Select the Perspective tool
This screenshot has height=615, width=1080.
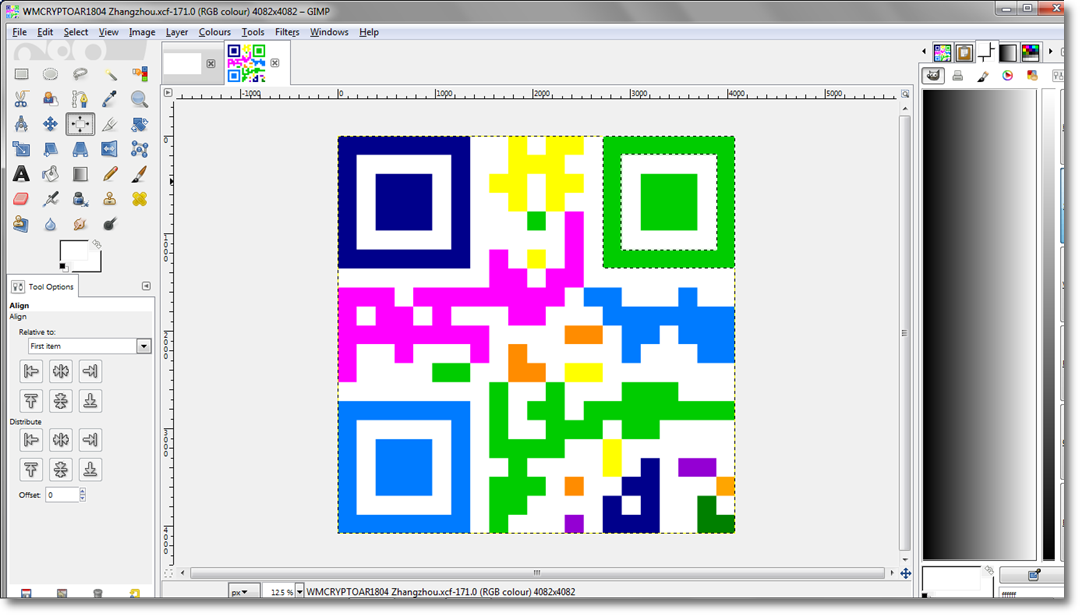tap(80, 149)
